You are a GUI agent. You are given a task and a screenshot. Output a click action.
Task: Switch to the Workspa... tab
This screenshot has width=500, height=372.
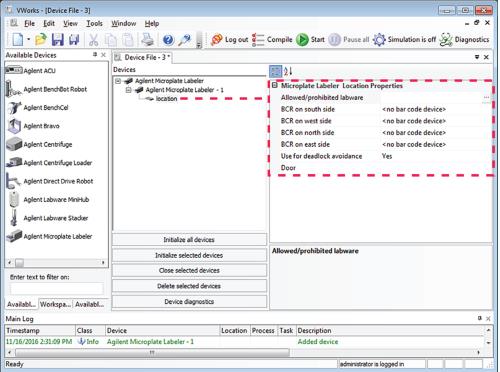pyautogui.click(x=55, y=304)
